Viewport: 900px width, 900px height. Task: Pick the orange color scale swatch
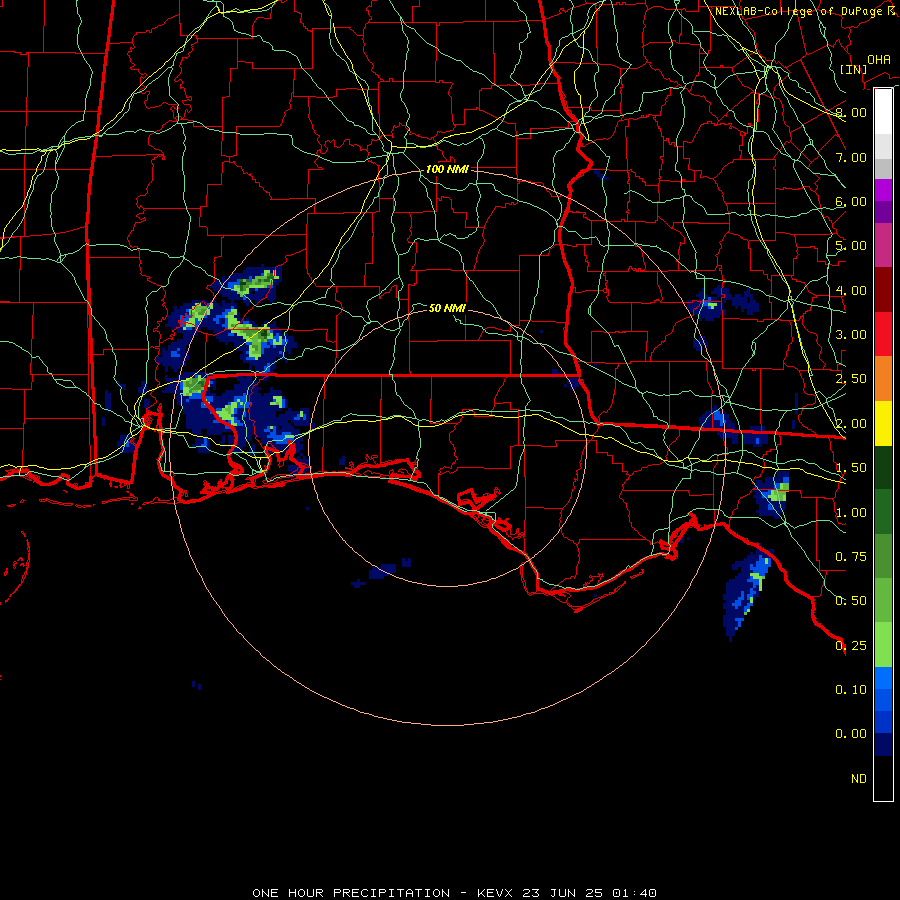[x=883, y=379]
